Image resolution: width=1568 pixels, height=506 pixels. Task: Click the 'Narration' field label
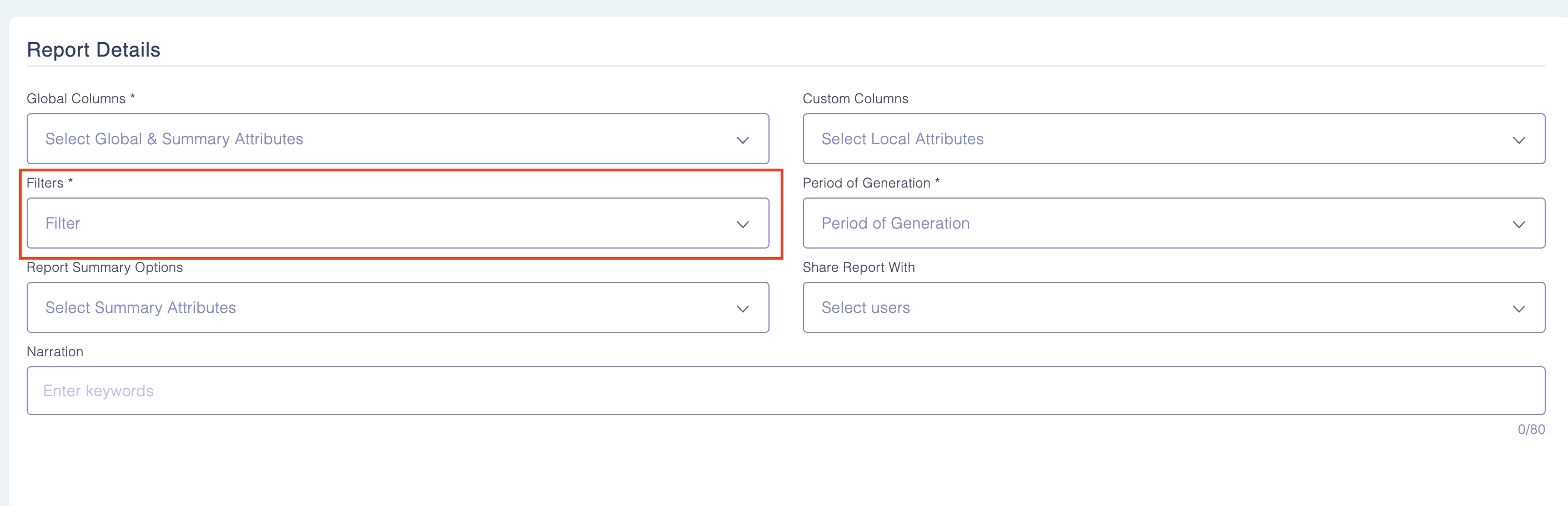[55, 352]
